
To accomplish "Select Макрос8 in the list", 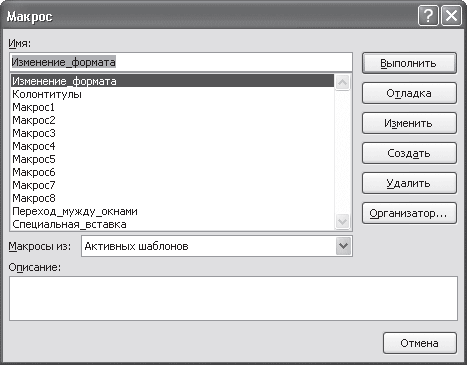I will [172, 198].
